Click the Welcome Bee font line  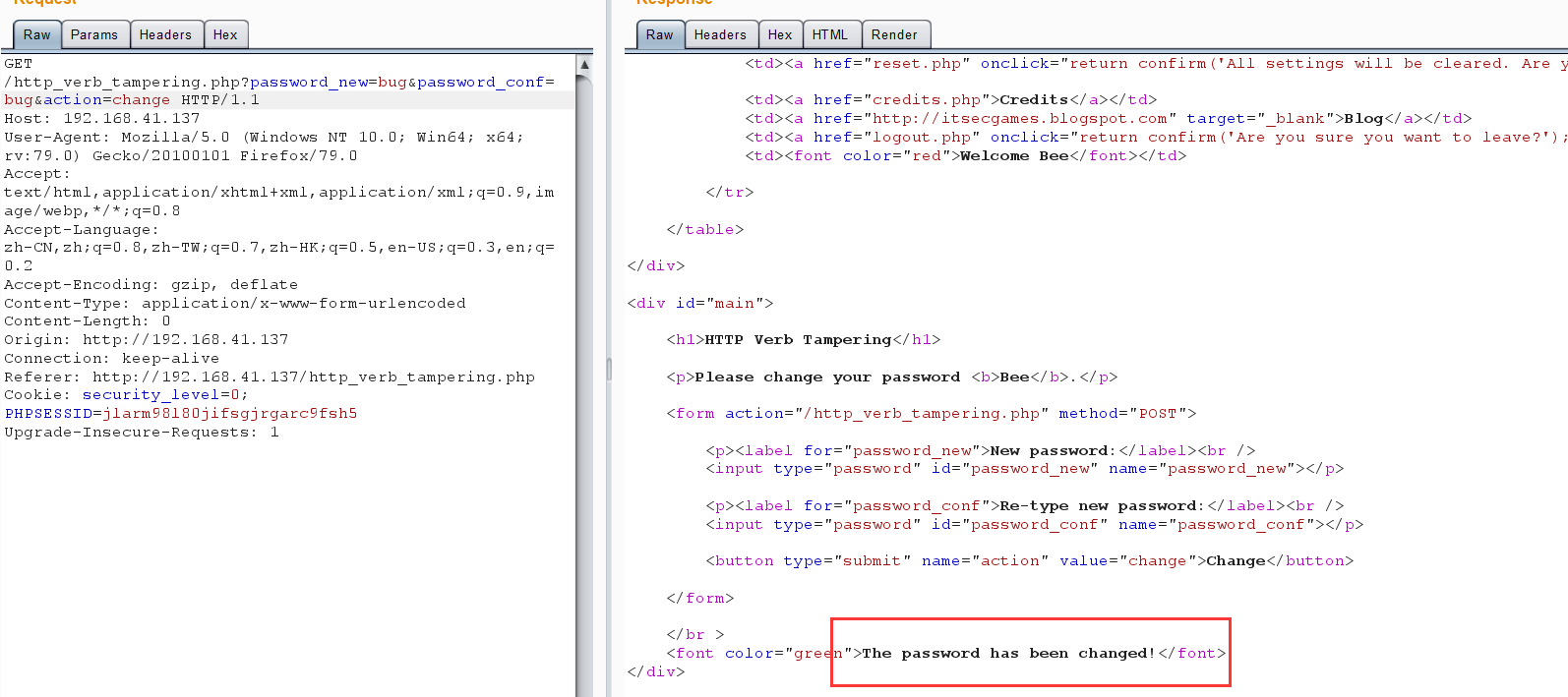point(966,155)
